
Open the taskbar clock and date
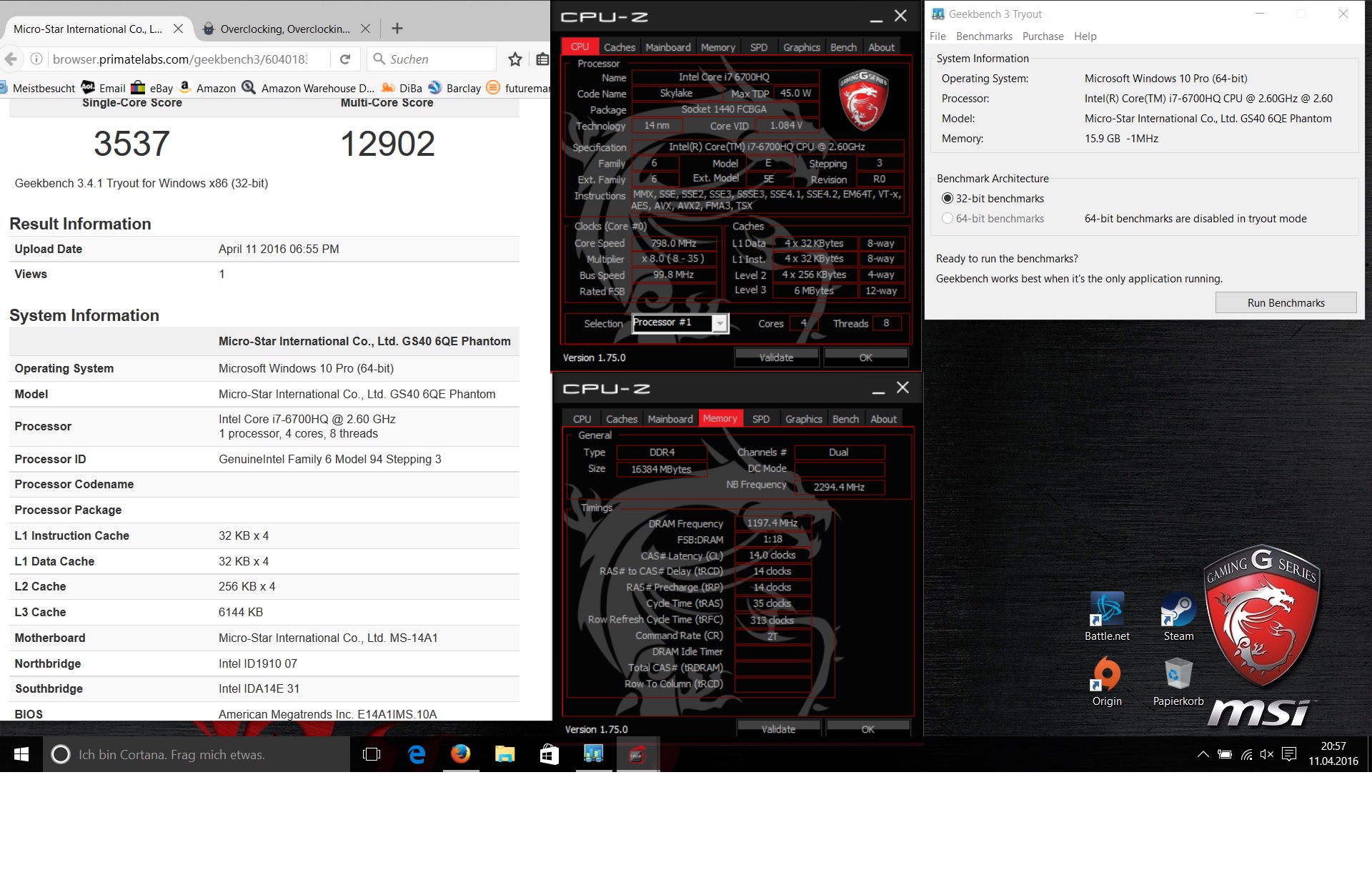click(x=1333, y=754)
